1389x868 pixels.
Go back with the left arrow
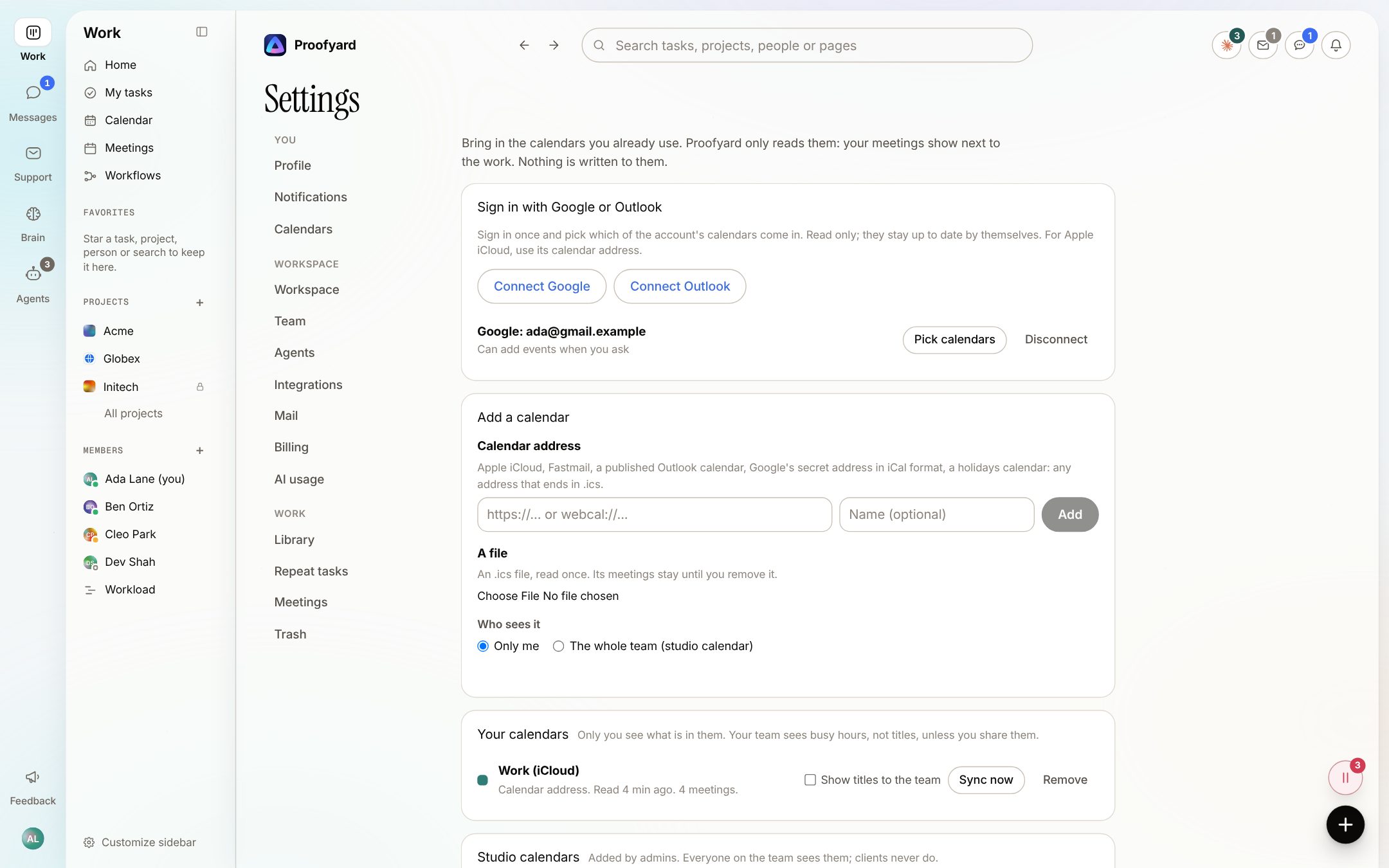[x=524, y=46]
